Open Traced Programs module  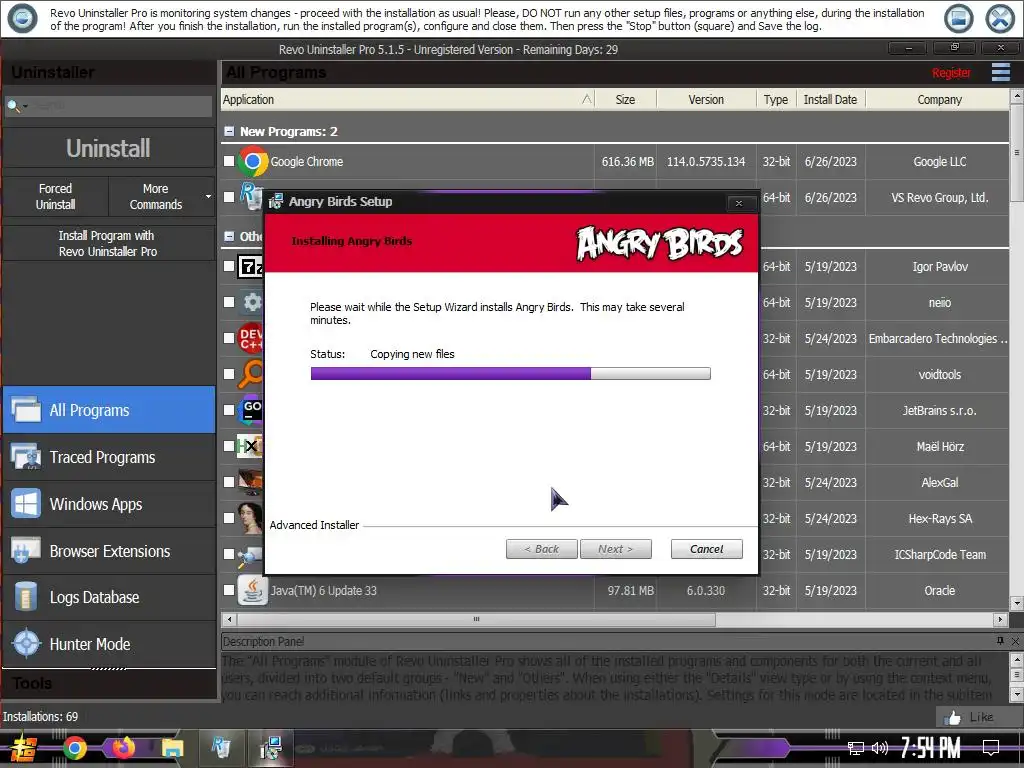pos(108,456)
